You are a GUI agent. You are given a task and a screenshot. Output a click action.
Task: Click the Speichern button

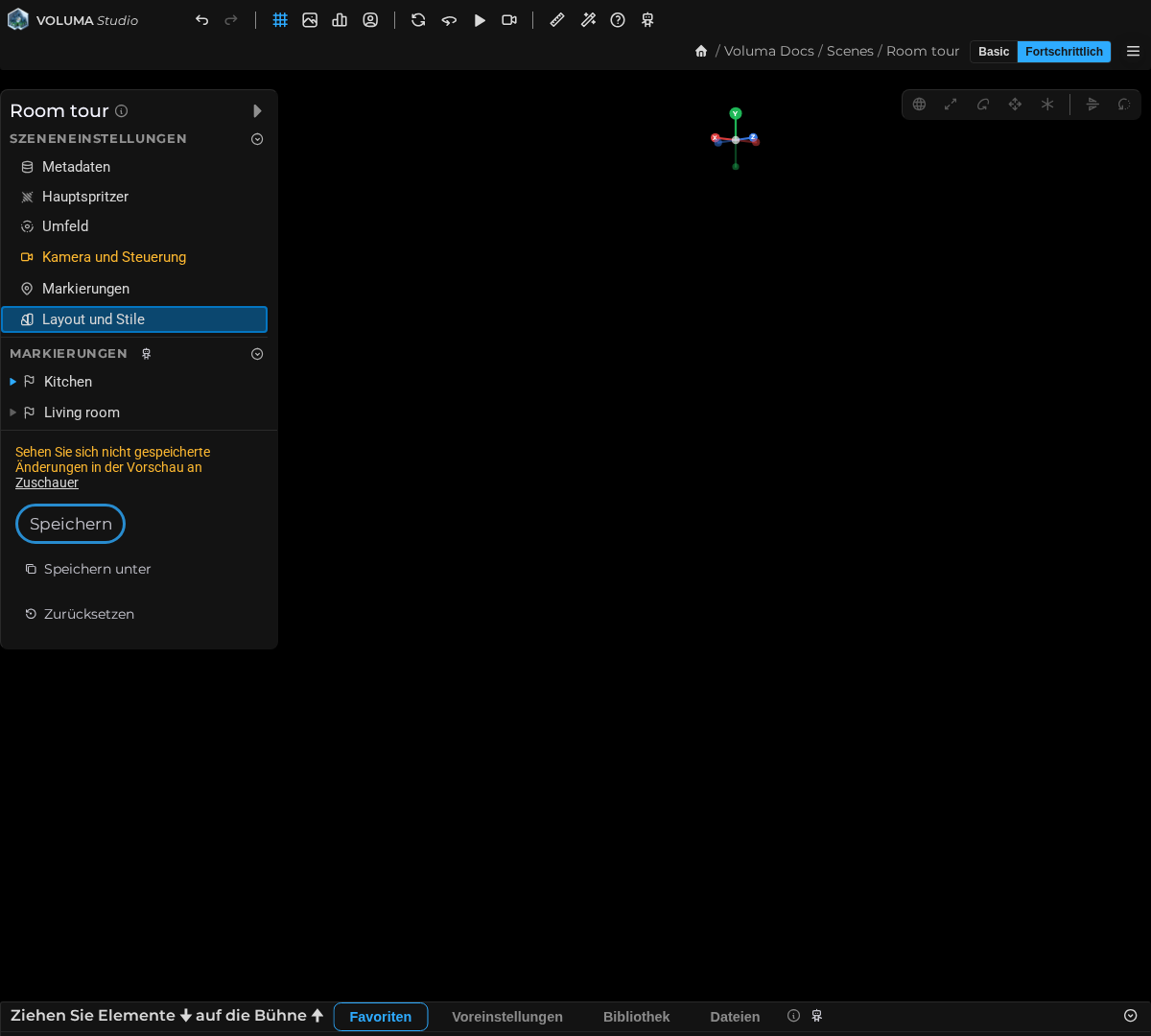pyautogui.click(x=70, y=524)
